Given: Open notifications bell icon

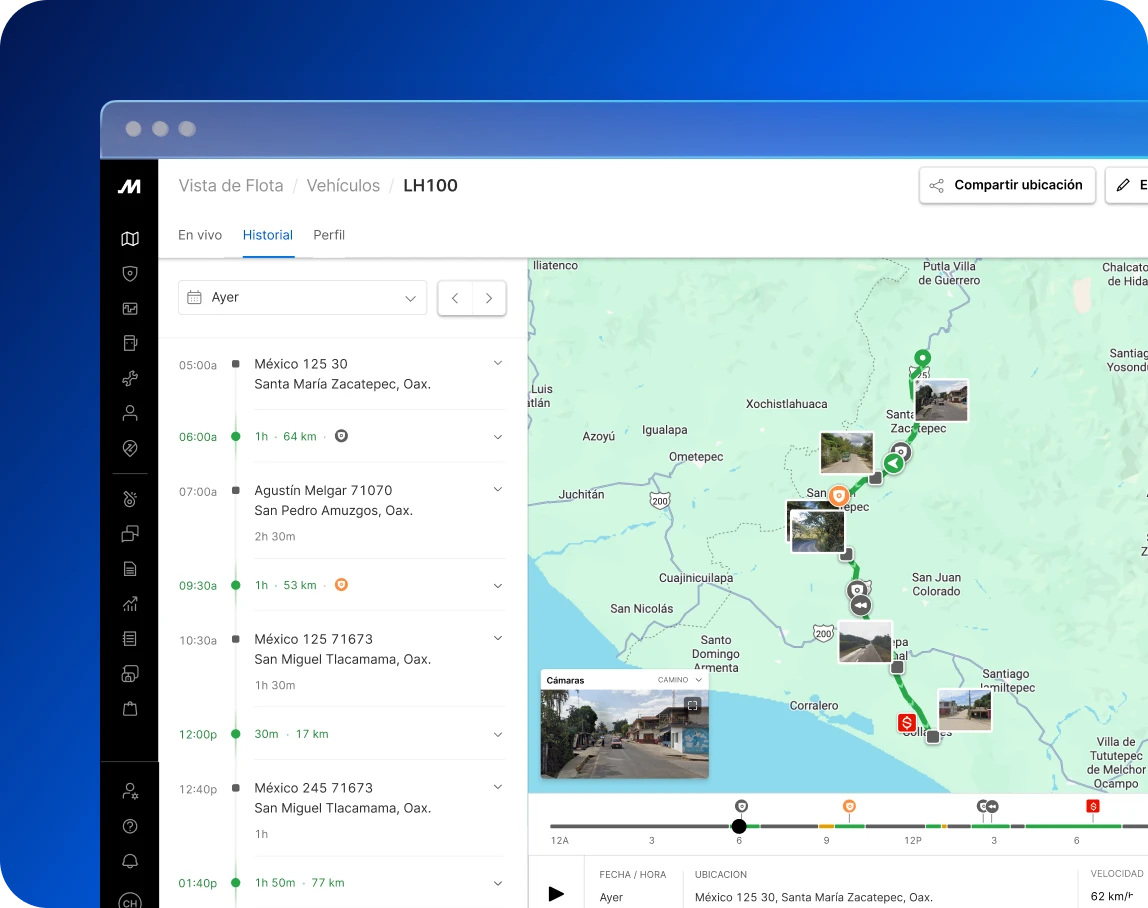Looking at the screenshot, I should pos(129,861).
